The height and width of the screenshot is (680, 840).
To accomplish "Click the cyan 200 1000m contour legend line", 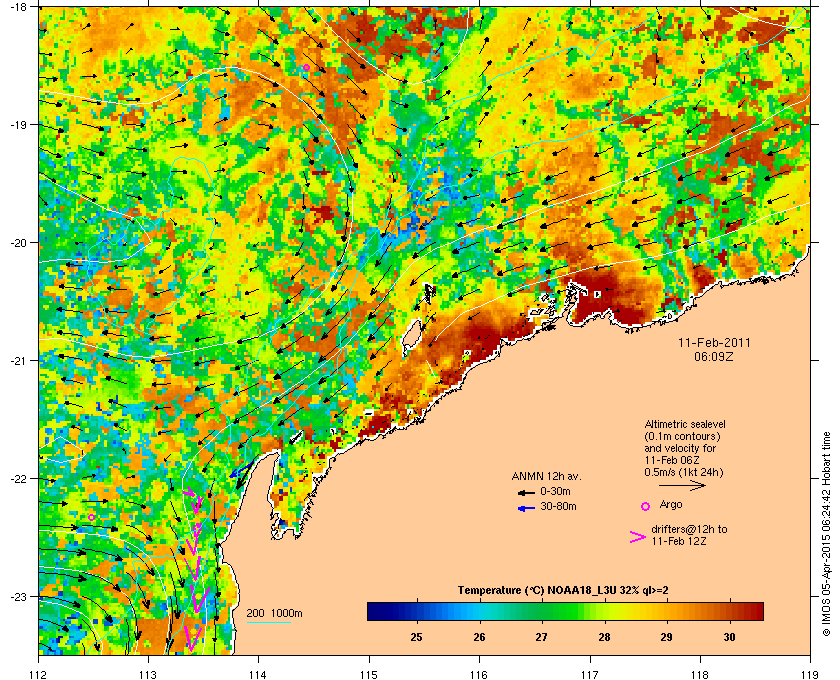I will pos(268,623).
